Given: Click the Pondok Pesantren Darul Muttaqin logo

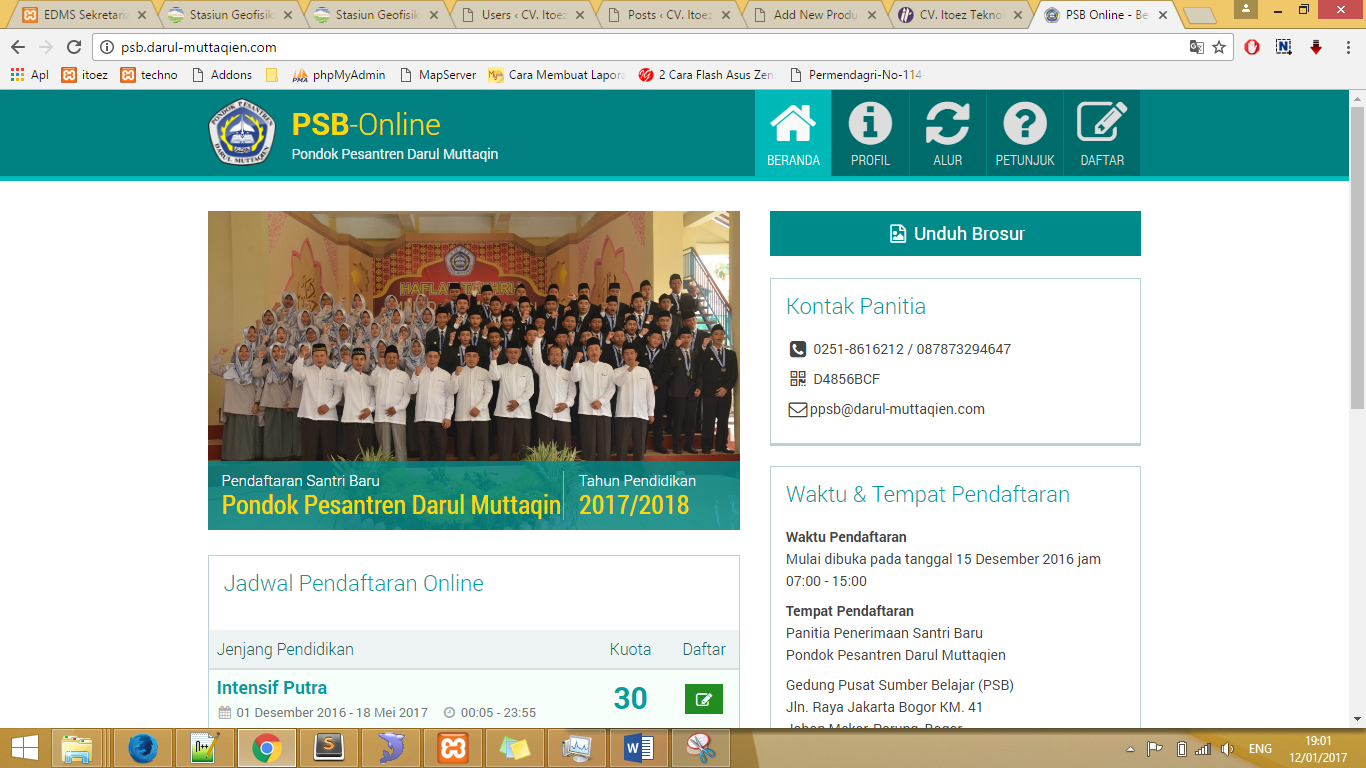Looking at the screenshot, I should [241, 132].
